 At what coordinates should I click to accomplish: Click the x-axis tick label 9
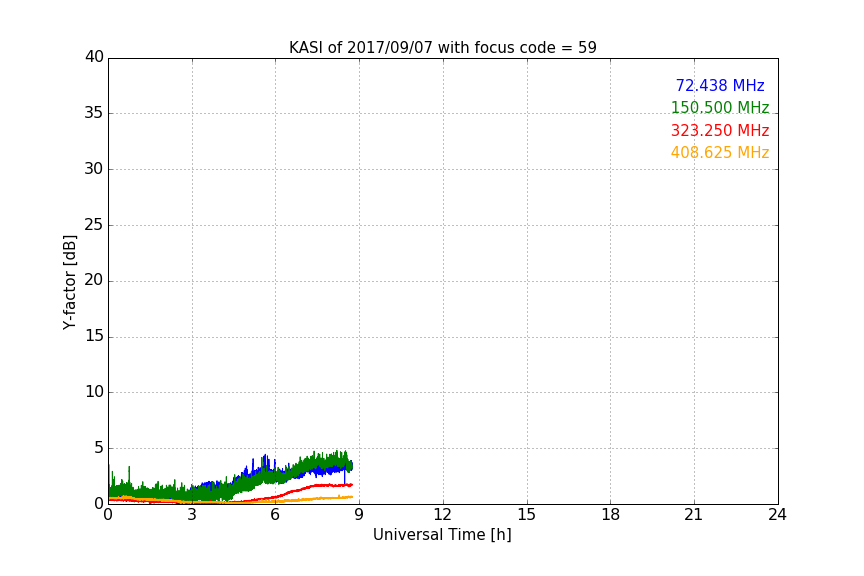359,515
